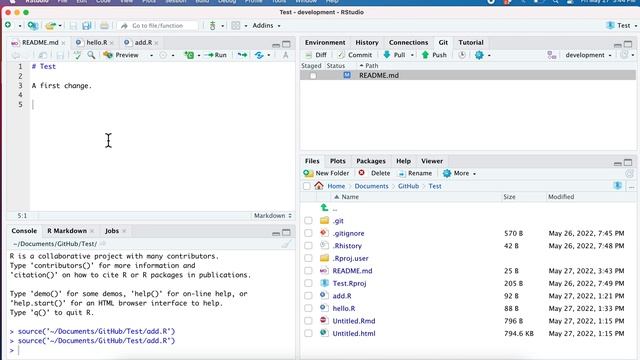Click the Save All documents icon
This screenshot has height=360, width=640.
click(x=87, y=26)
